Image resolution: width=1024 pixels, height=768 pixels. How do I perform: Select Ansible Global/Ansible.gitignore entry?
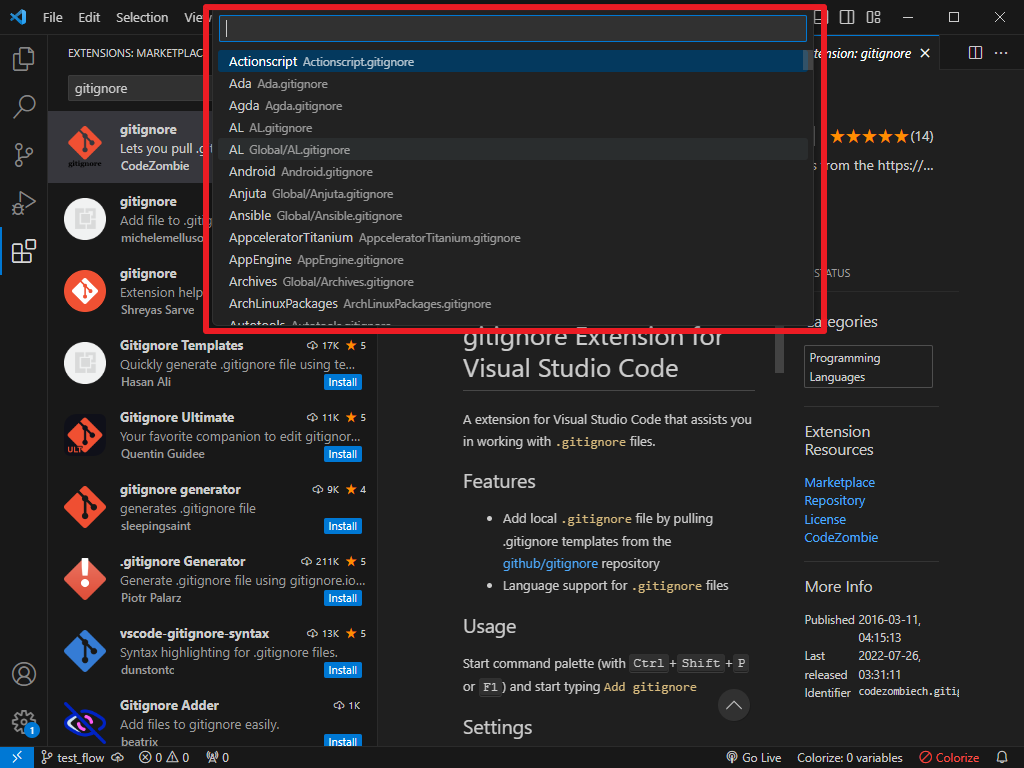(x=513, y=216)
